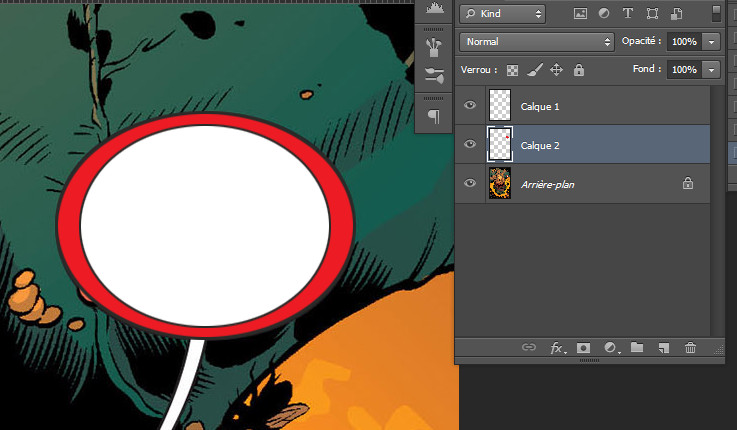737x430 pixels.
Task: Delete layer with trash icon
Action: 690,348
